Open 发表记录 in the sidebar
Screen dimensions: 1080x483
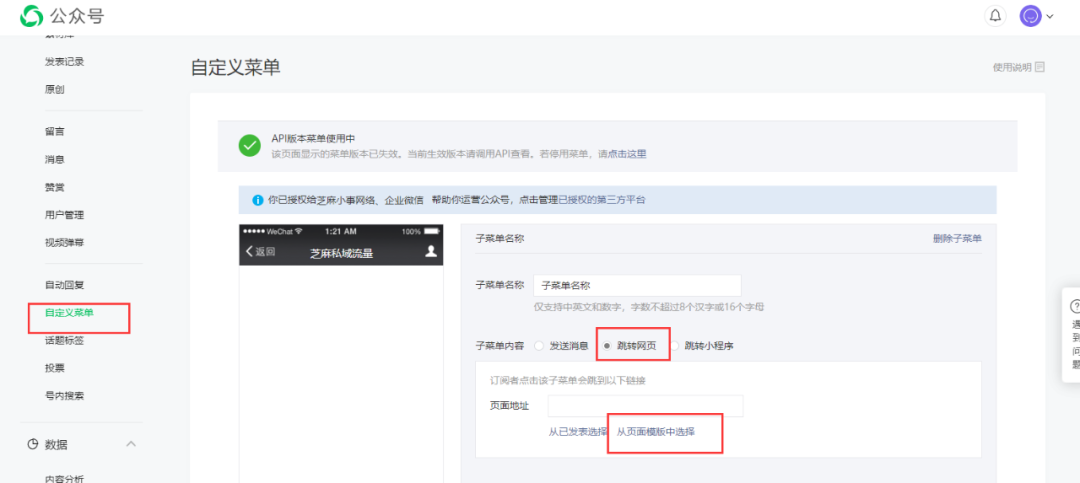65,61
